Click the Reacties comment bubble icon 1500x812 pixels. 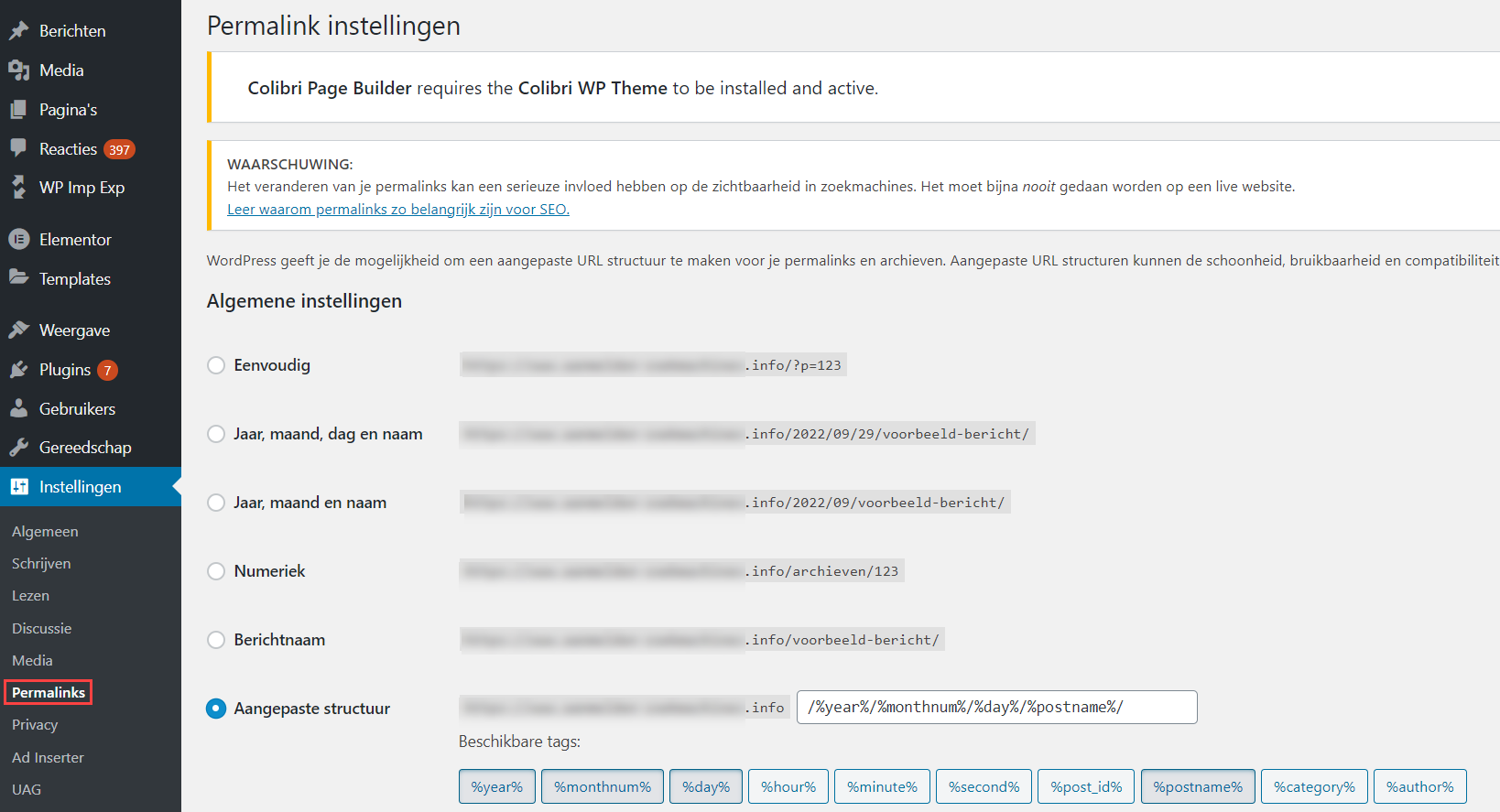(19, 148)
